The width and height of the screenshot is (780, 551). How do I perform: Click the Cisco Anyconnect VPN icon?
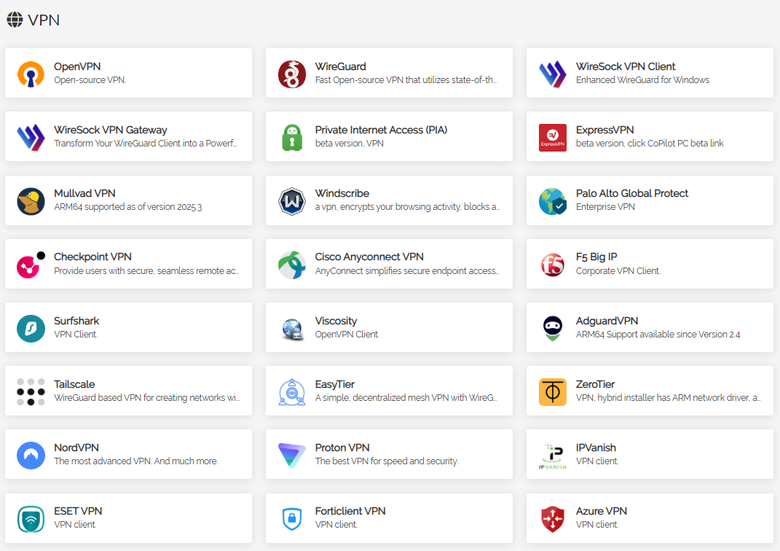[x=292, y=265]
